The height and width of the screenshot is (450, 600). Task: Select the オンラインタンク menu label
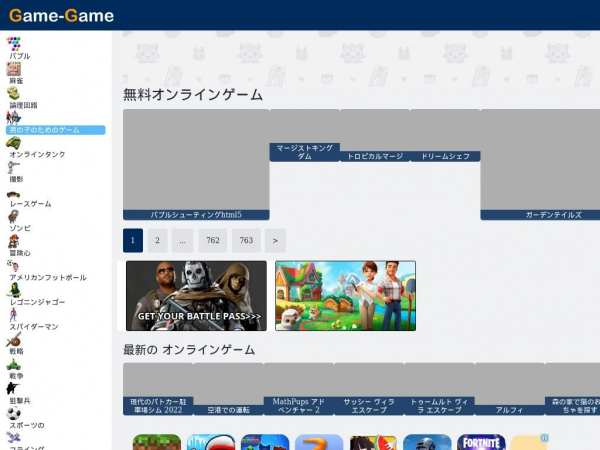(x=38, y=155)
